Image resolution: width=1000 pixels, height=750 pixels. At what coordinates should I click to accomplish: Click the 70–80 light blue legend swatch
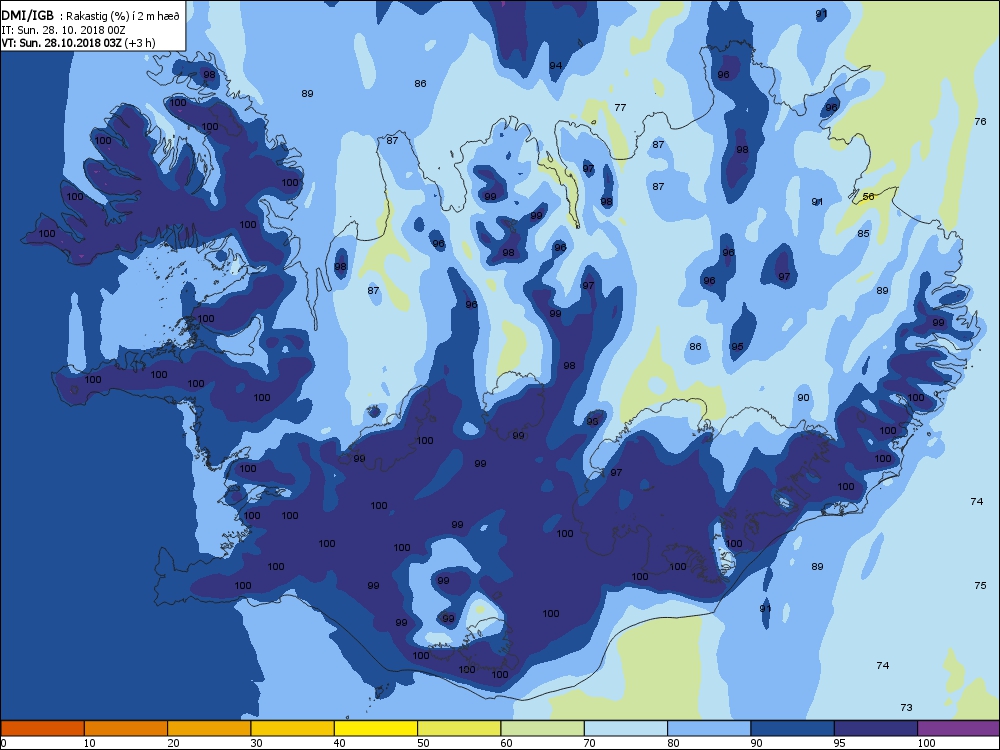626,728
